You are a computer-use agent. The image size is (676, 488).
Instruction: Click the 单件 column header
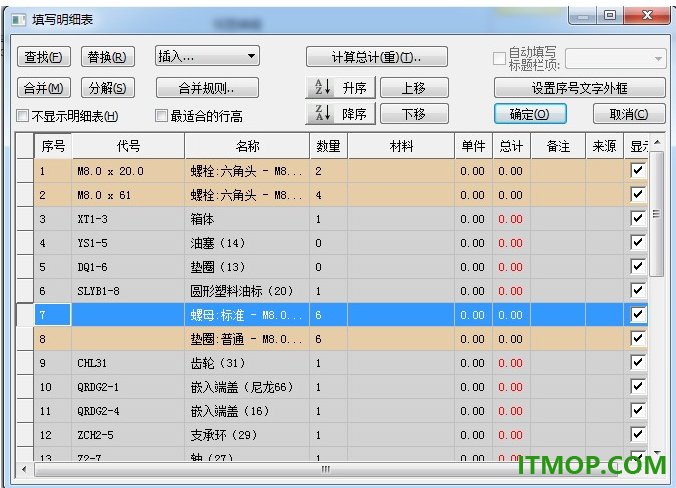click(474, 146)
